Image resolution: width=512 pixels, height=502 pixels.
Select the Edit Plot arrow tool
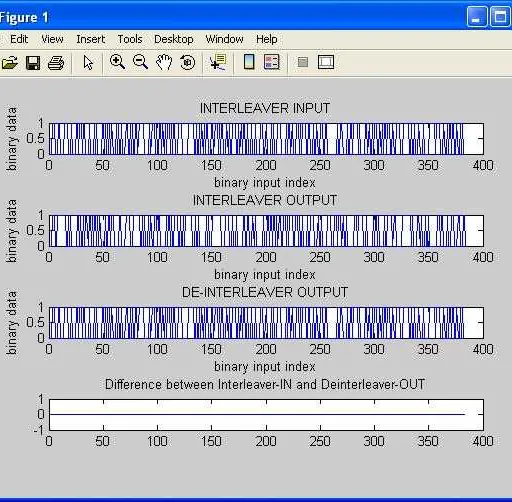coord(88,63)
